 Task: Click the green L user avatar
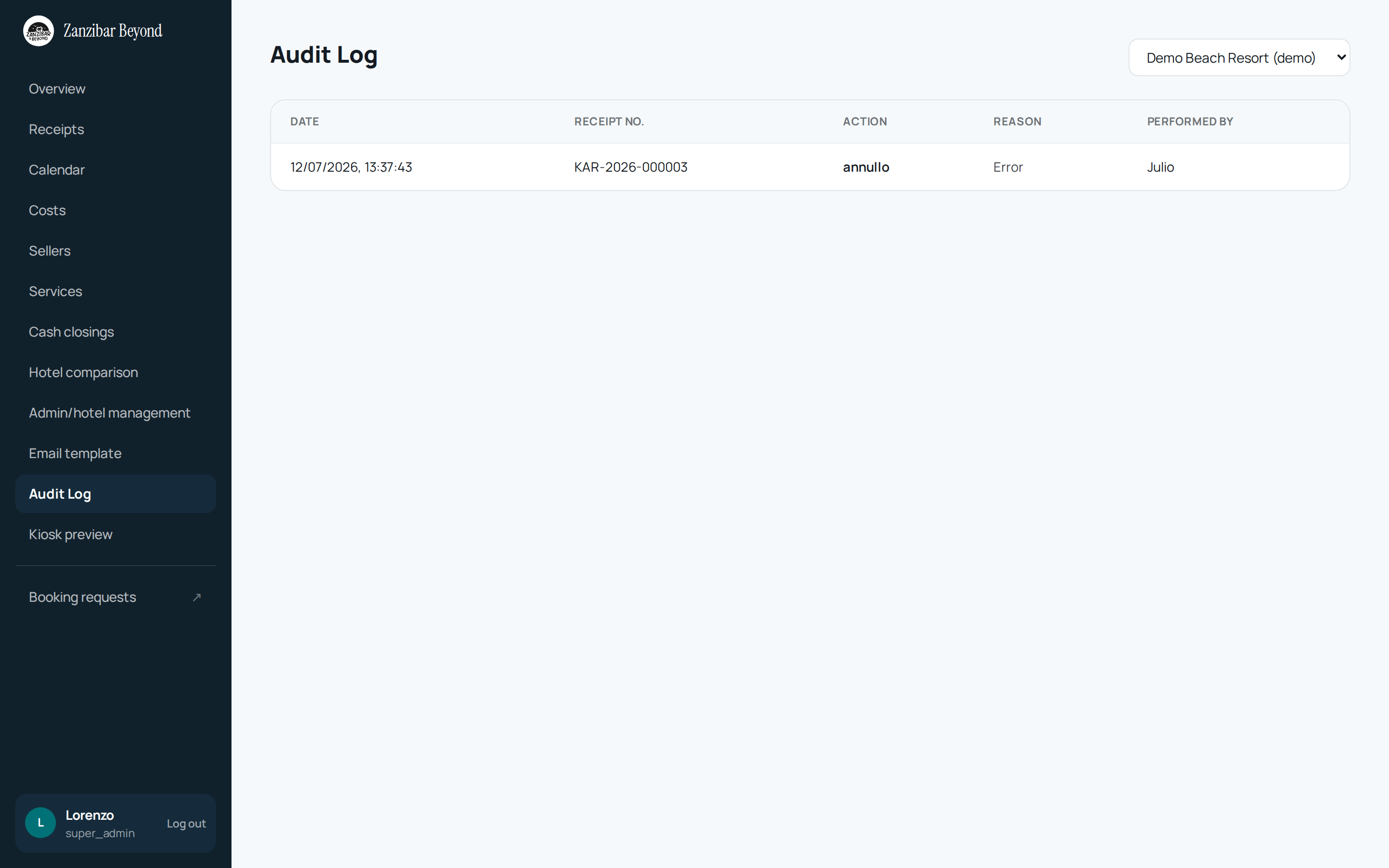click(x=40, y=823)
